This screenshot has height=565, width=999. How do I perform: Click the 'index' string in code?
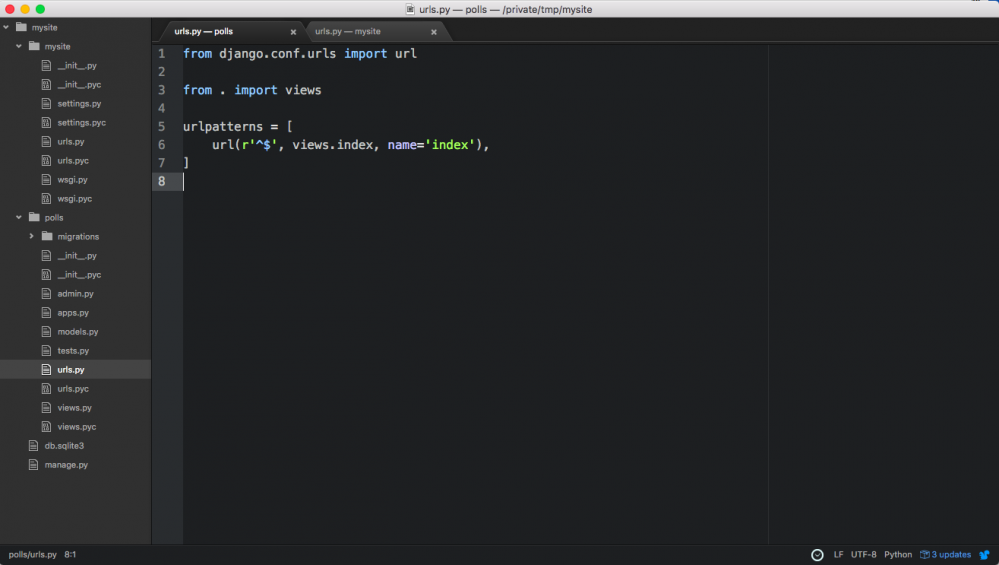click(450, 145)
